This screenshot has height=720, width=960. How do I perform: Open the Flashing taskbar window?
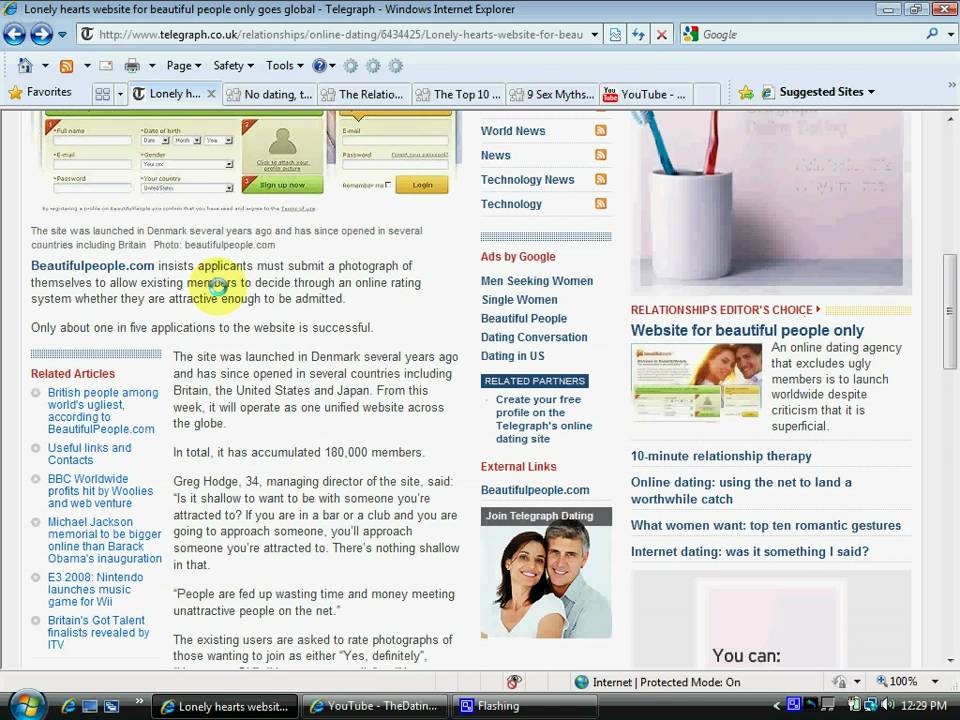(523, 706)
